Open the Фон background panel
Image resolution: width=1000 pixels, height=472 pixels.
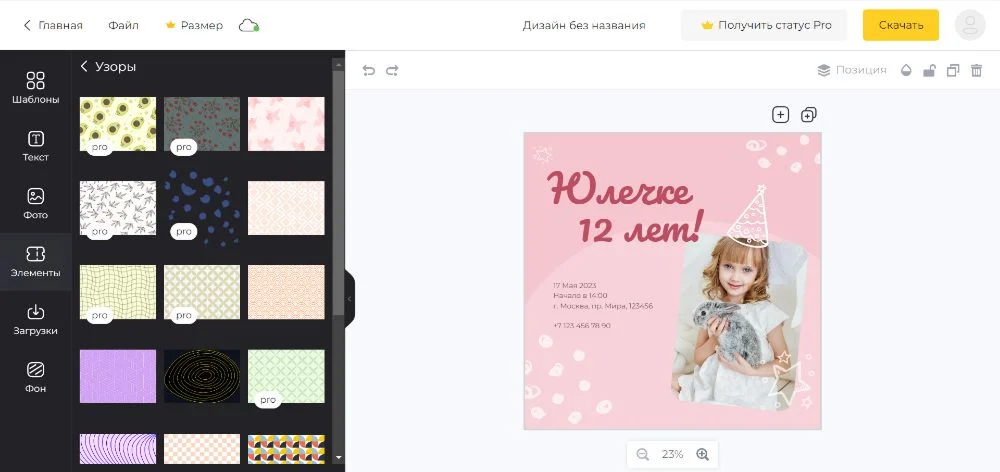tap(36, 377)
